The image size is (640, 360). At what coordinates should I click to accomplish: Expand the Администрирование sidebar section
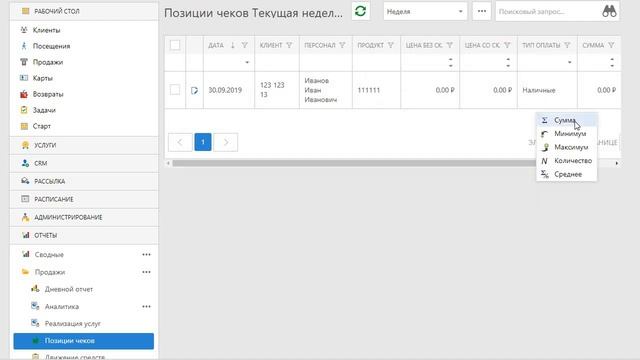(84, 217)
